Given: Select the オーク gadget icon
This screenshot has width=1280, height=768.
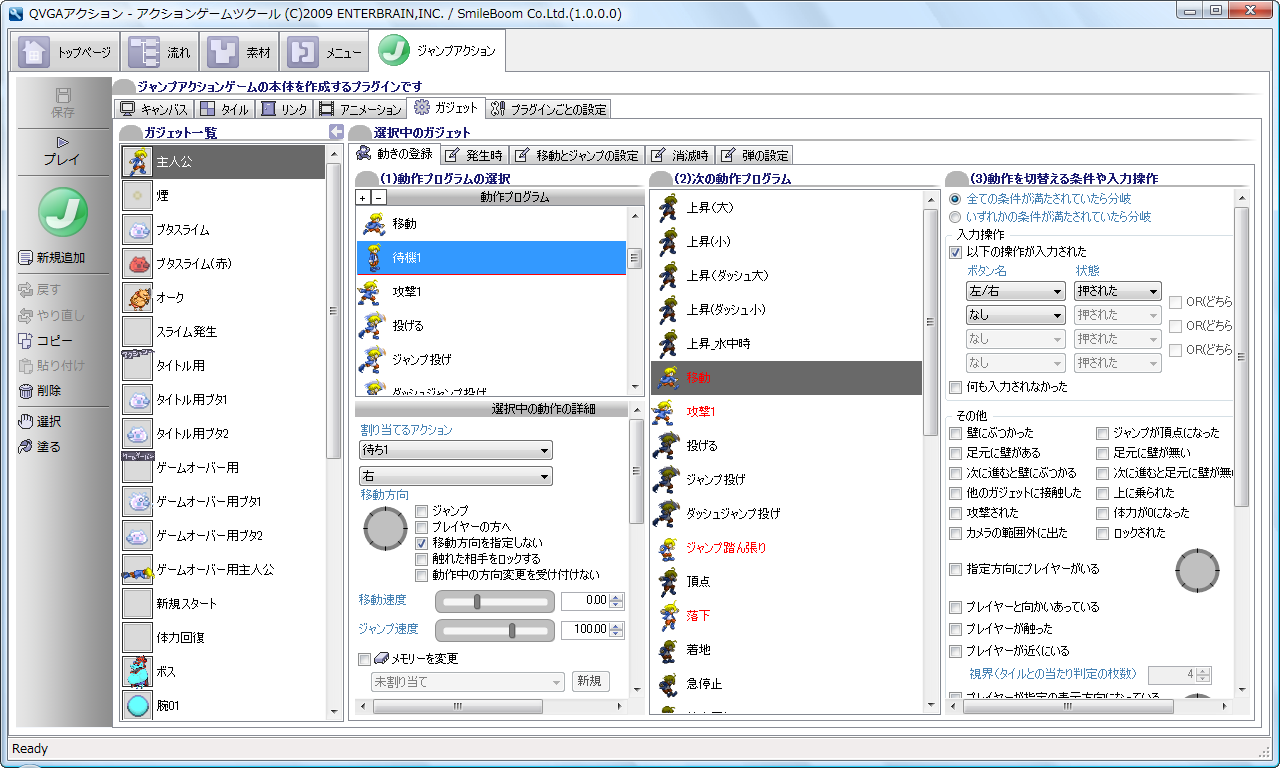Looking at the screenshot, I should tap(137, 298).
